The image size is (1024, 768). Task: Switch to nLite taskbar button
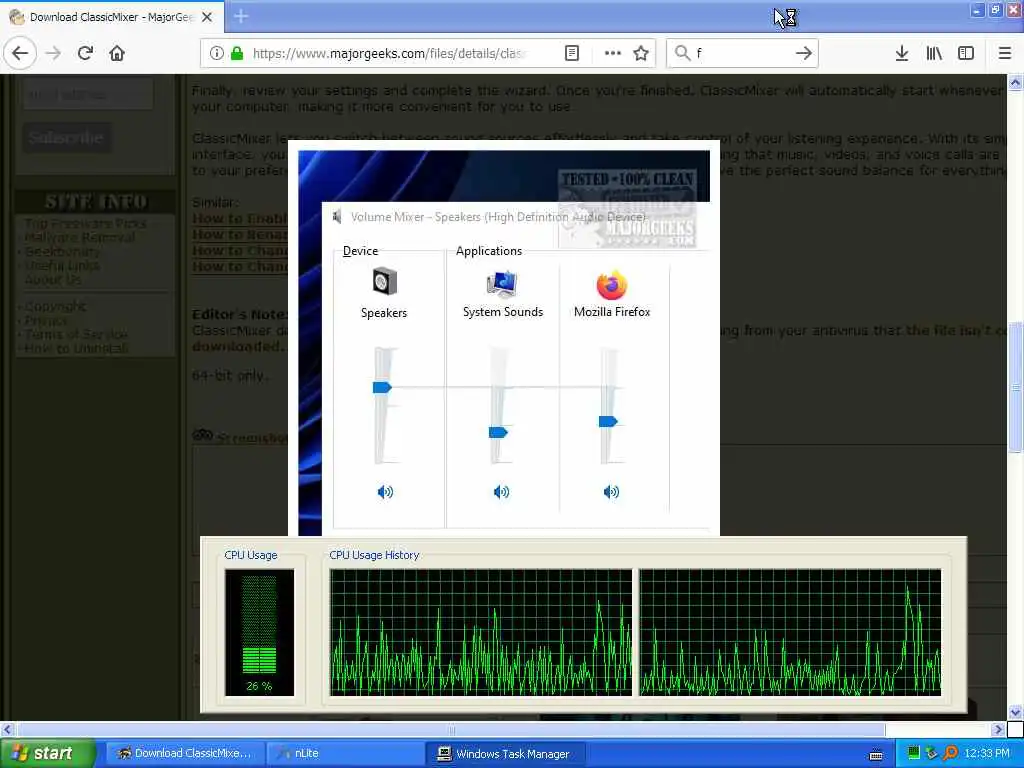pyautogui.click(x=345, y=754)
